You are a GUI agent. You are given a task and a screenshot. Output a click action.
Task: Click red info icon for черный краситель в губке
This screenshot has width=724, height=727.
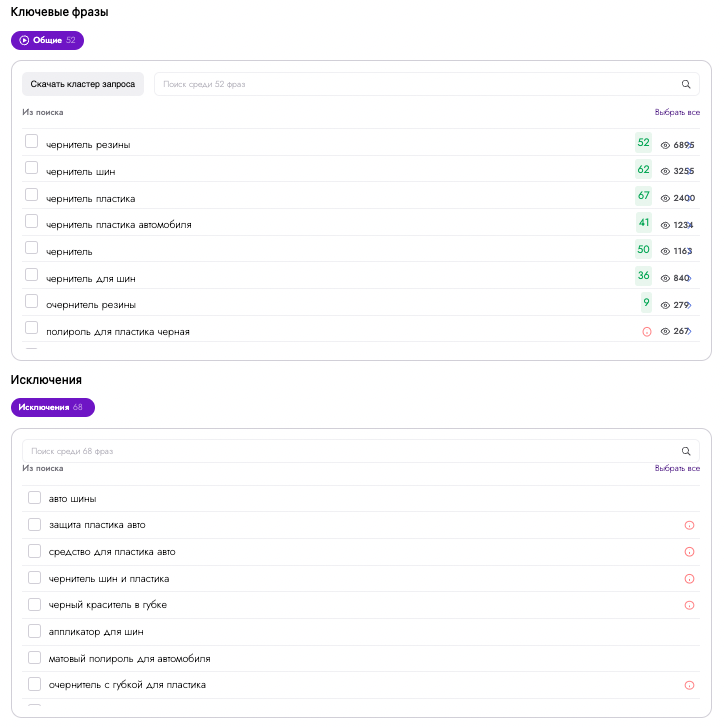pyautogui.click(x=689, y=605)
